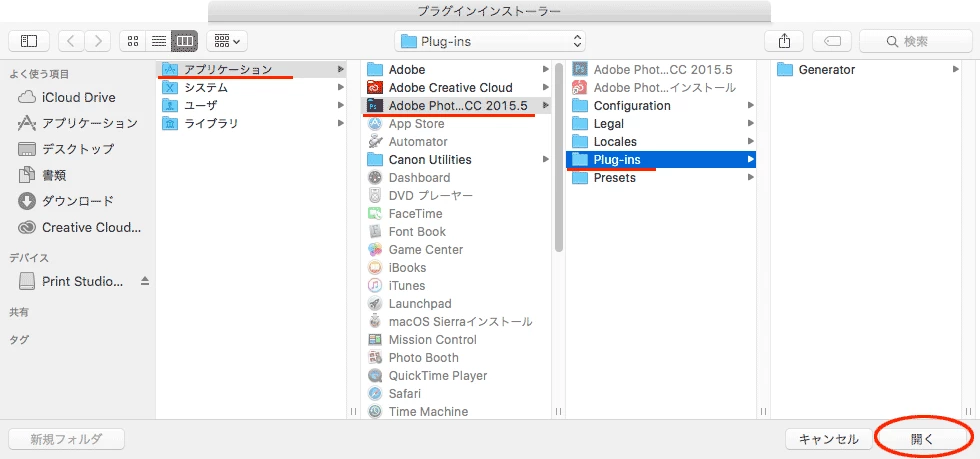Expand the Canon Utilities arrow
The width and height of the screenshot is (980, 459).
(546, 159)
